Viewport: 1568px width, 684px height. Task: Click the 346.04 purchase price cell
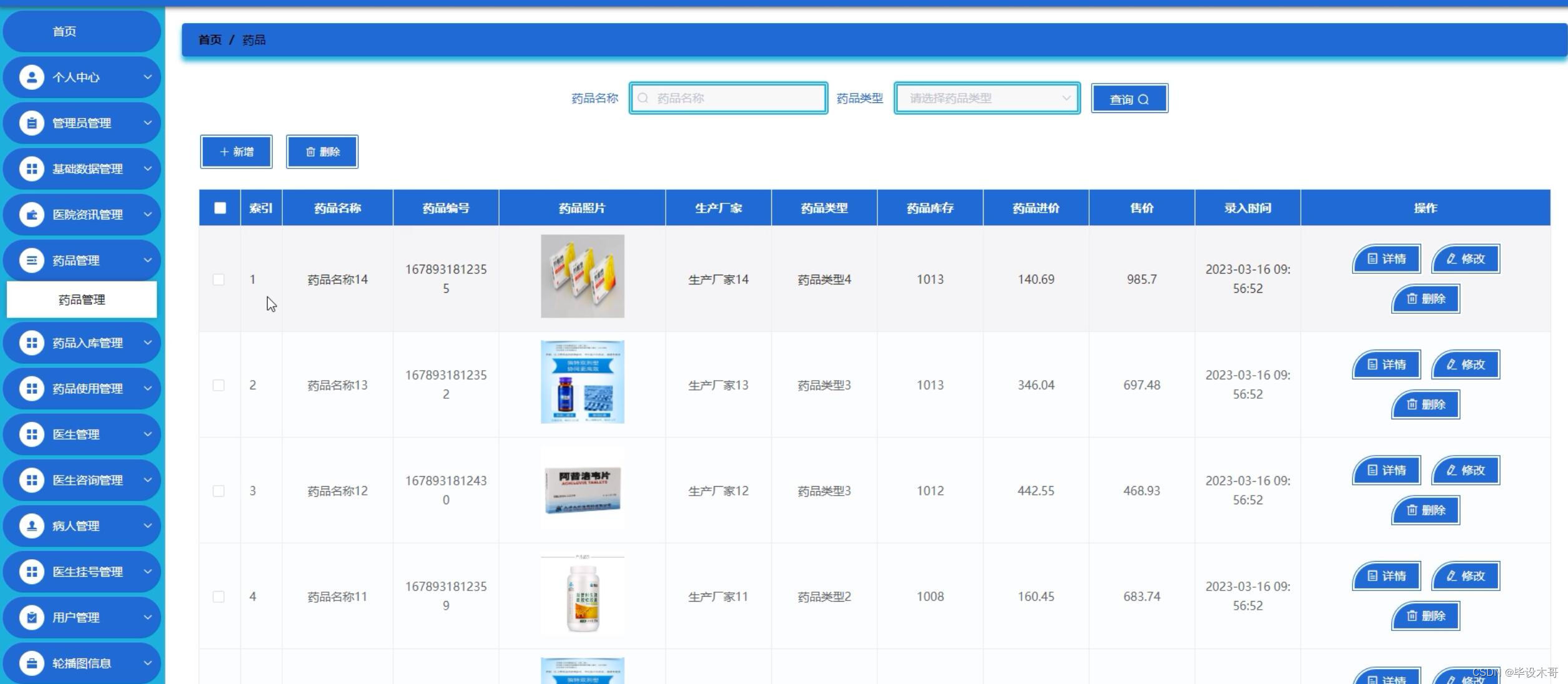click(x=1036, y=385)
